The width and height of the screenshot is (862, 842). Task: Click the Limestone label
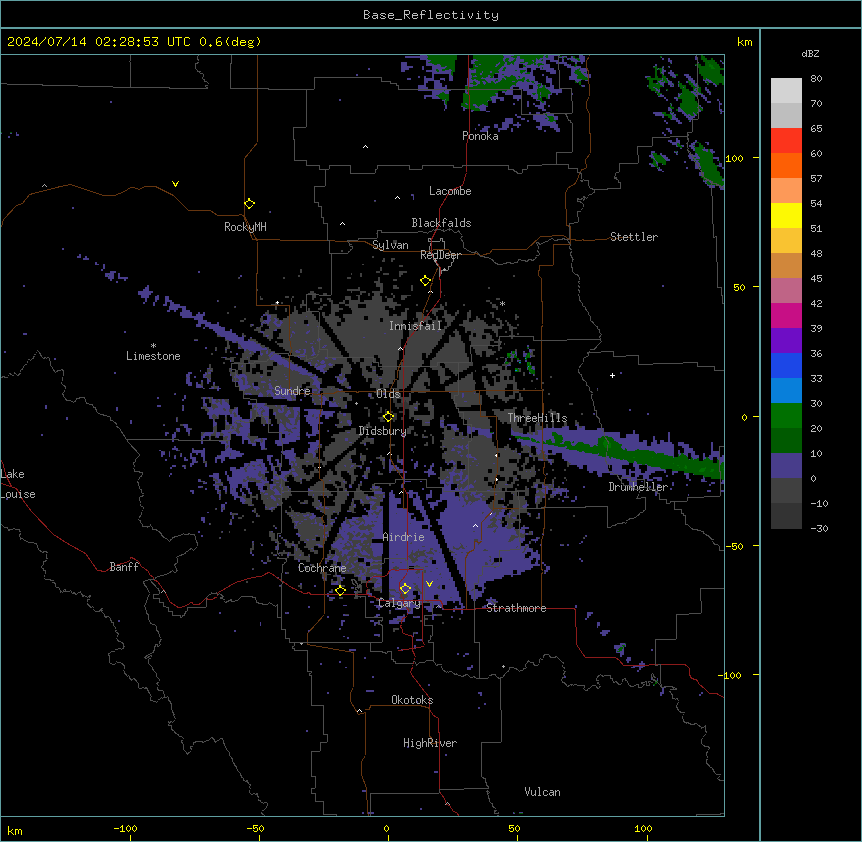pos(153,356)
